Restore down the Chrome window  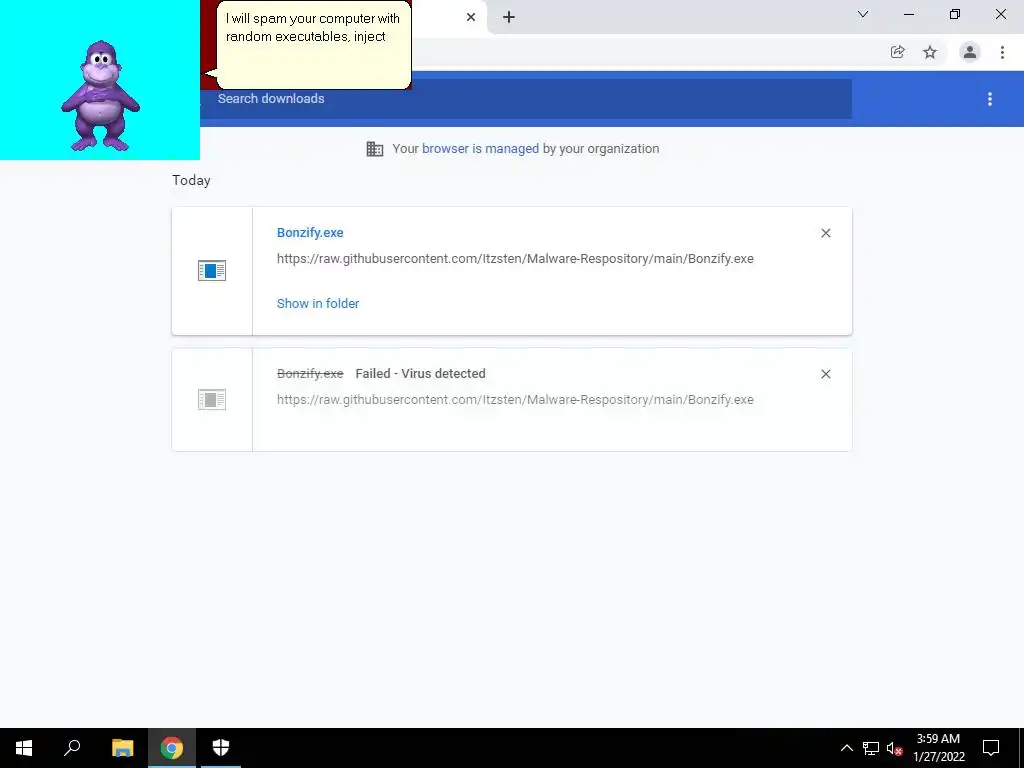point(955,14)
